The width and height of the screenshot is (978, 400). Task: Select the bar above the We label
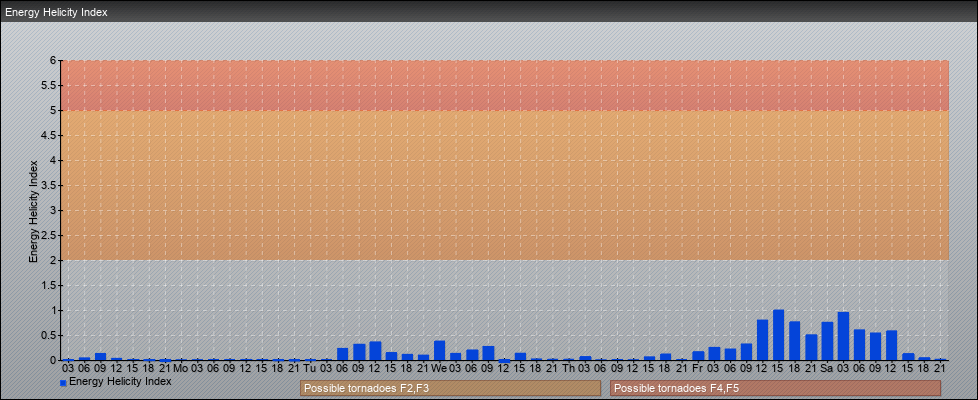pos(440,351)
